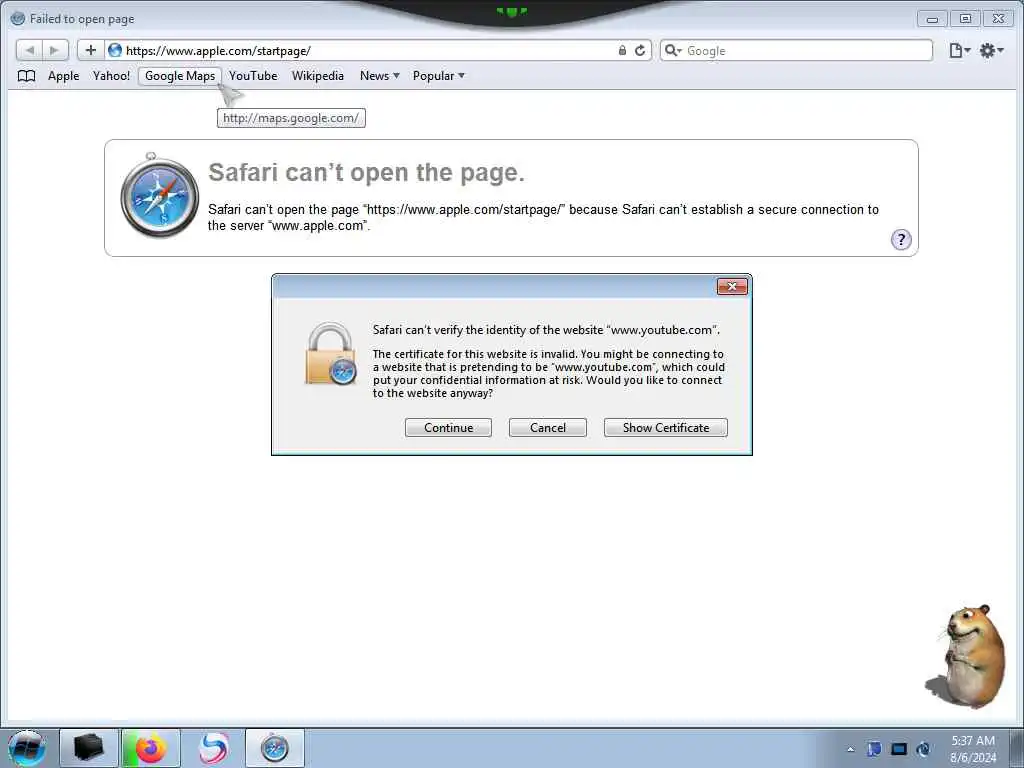Open the page menu icon
The width and height of the screenshot is (1024, 768).
[959, 50]
